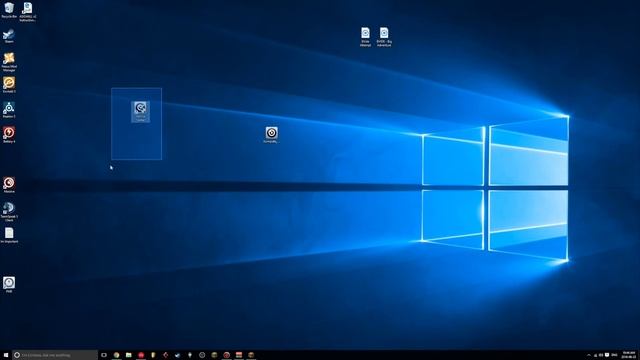Click the red striped square taskbar icon
The width and height of the screenshot is (640, 360).
[x=239, y=355]
